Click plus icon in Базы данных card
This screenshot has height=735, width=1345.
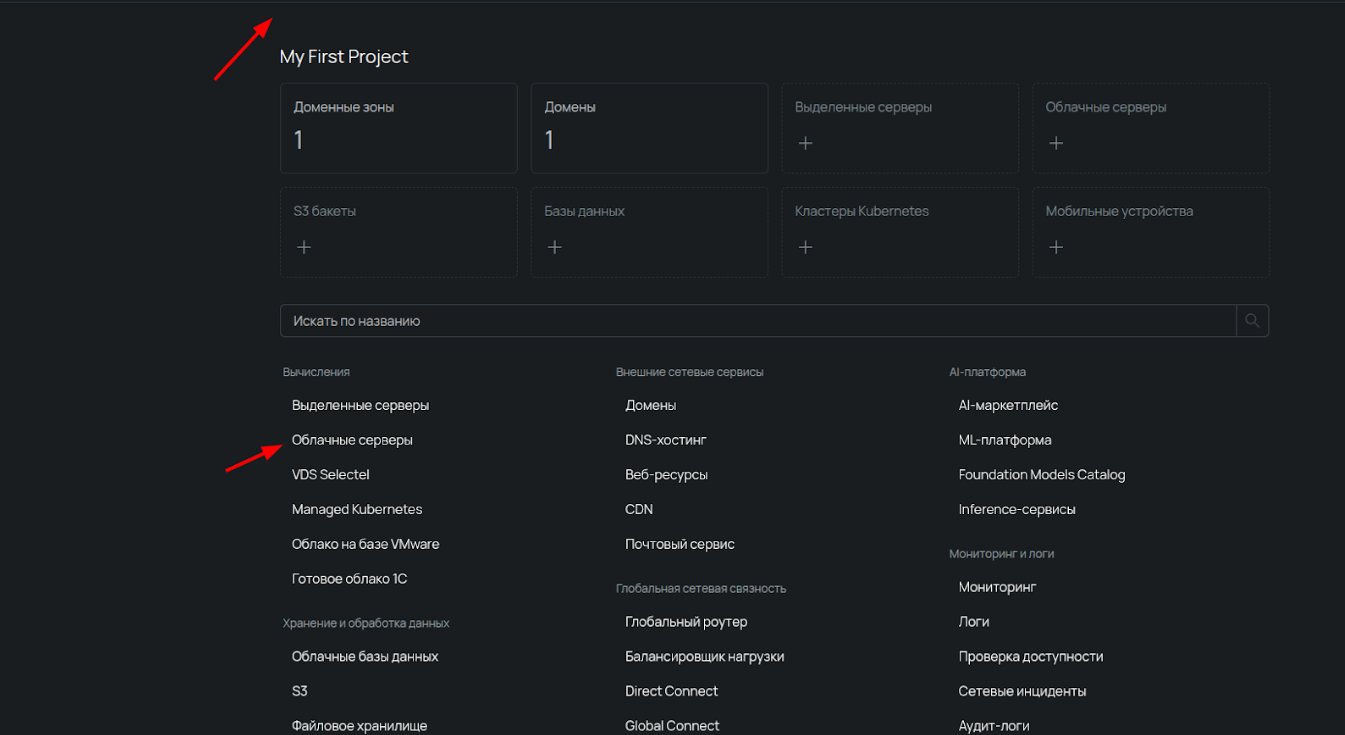[x=555, y=247]
